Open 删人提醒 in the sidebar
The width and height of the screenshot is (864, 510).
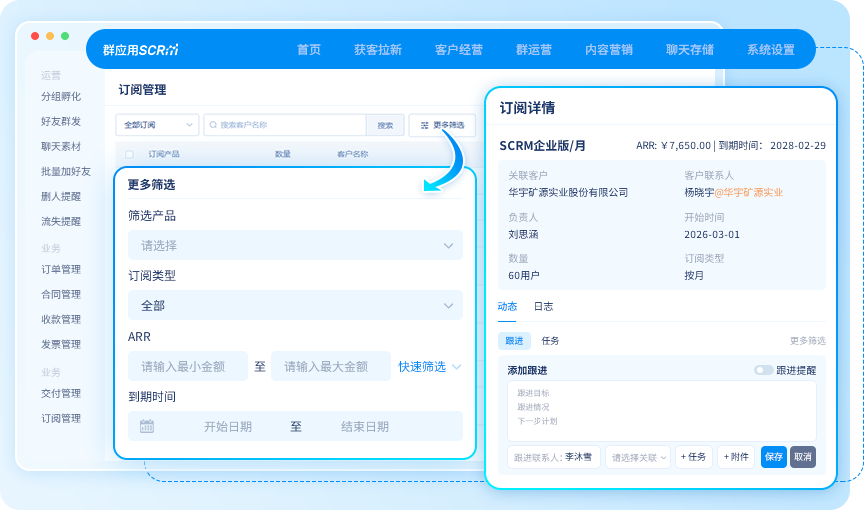tap(61, 196)
